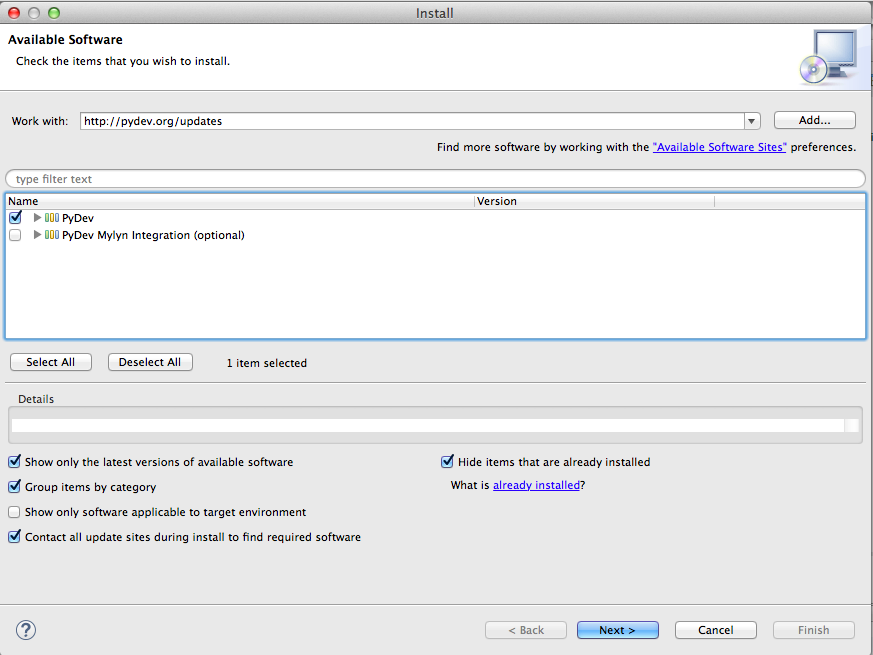Uncheck the PyDev item

click(x=15, y=217)
